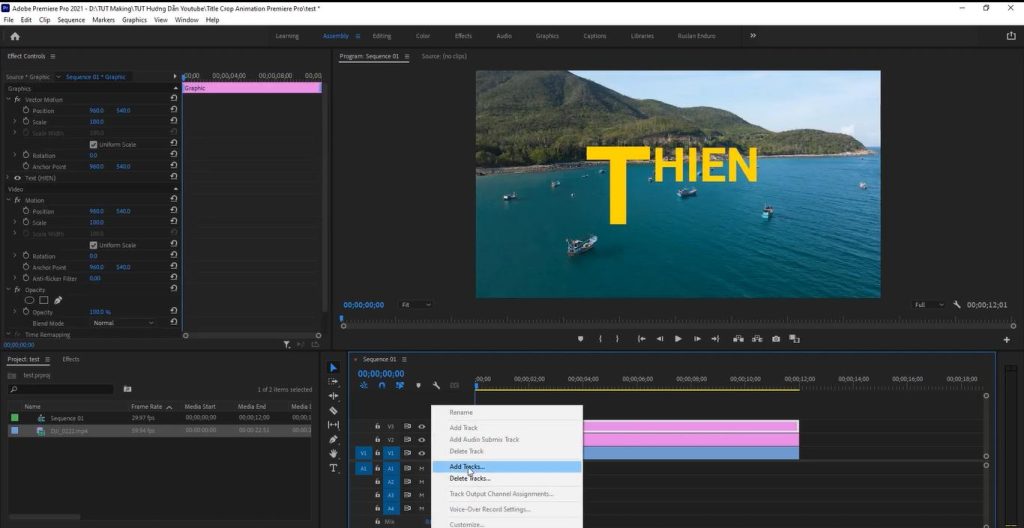Expand Anti-flicker Filter property

pyautogui.click(x=15, y=278)
